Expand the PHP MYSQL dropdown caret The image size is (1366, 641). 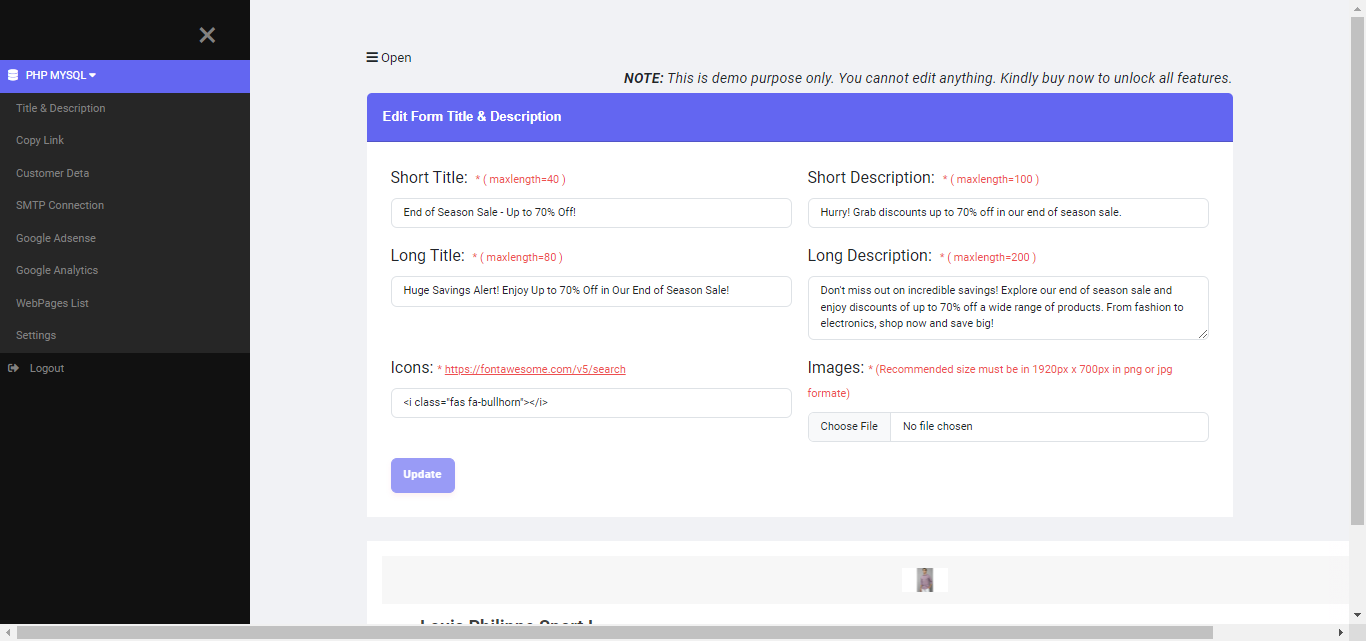pos(93,76)
